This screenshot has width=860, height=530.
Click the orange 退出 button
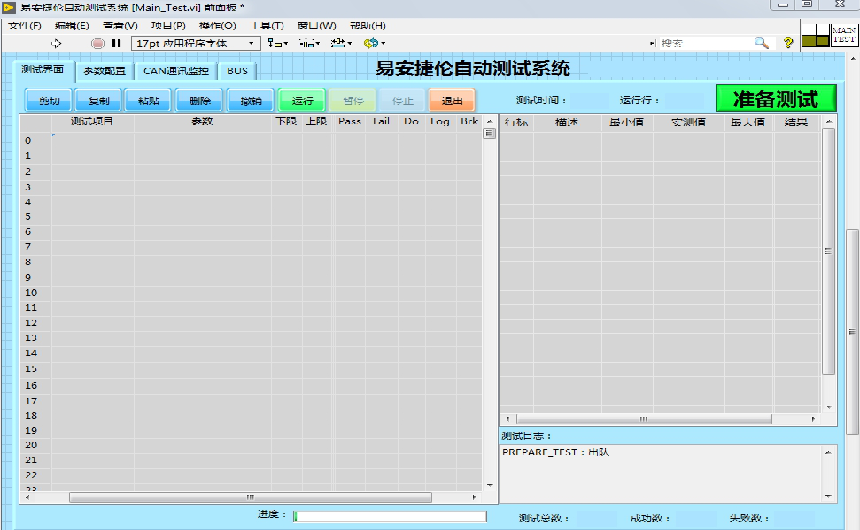tap(452, 100)
